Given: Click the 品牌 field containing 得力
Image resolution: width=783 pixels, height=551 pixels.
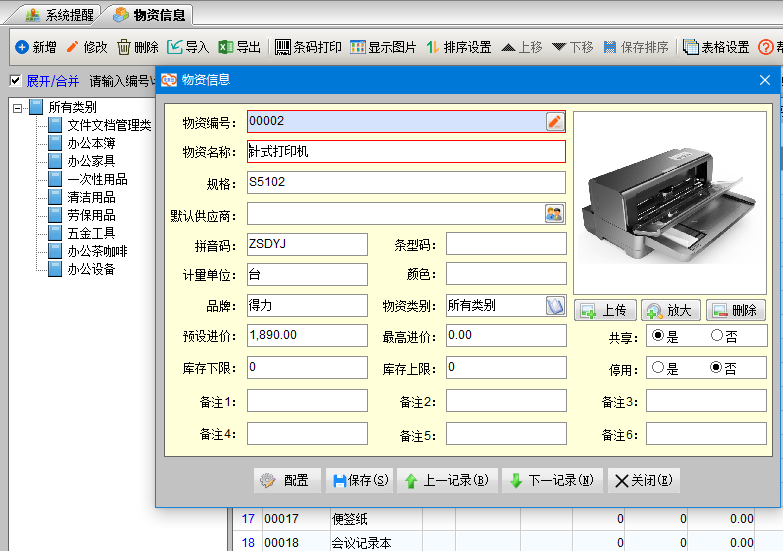Looking at the screenshot, I should point(307,305).
